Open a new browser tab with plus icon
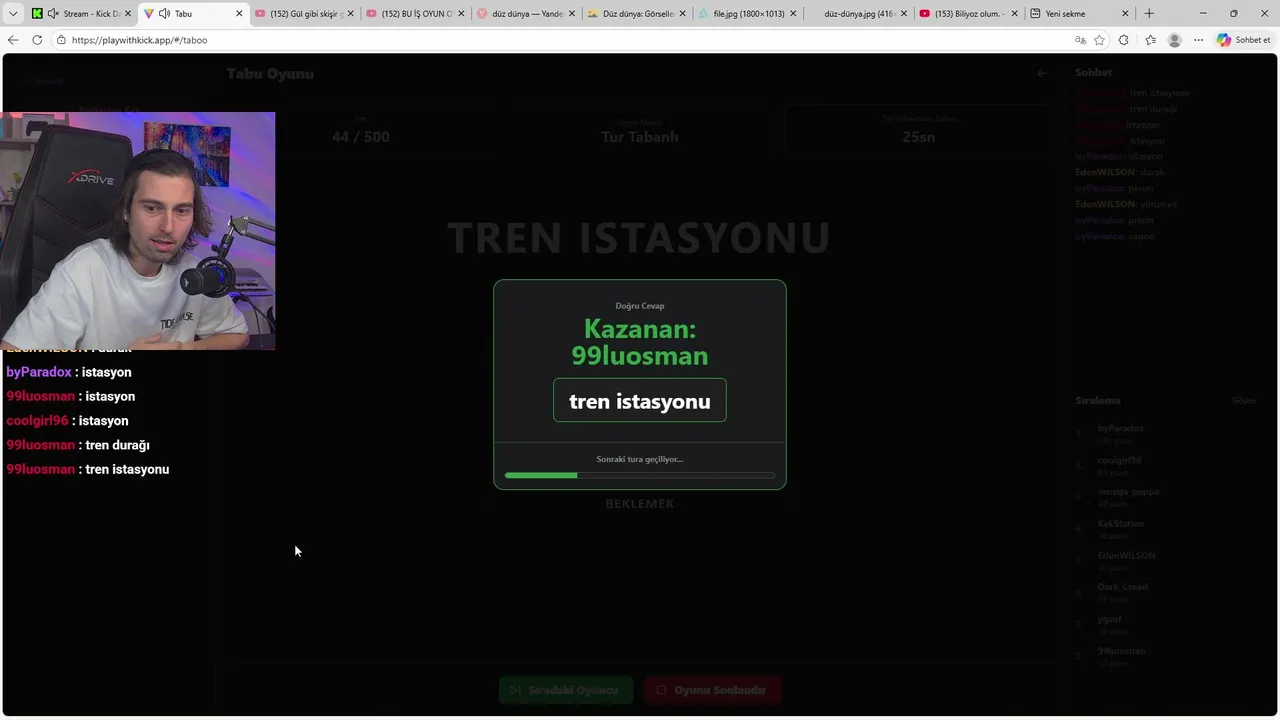1280x720 pixels. coord(1149,14)
